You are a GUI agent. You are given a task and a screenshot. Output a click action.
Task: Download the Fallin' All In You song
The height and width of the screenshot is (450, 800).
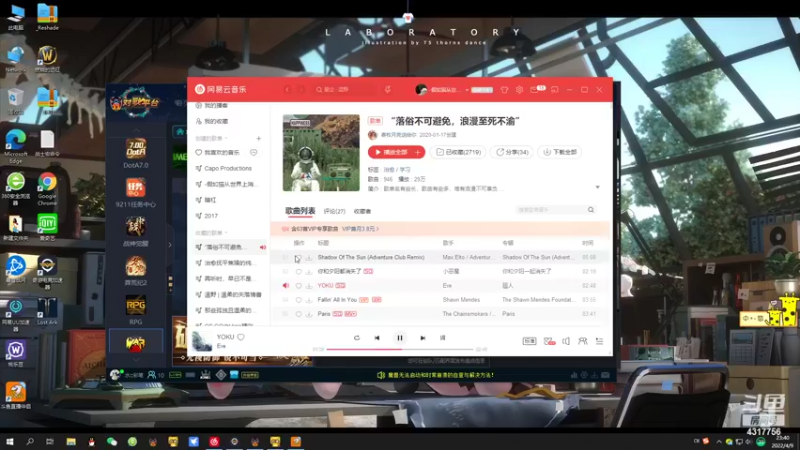(x=309, y=300)
